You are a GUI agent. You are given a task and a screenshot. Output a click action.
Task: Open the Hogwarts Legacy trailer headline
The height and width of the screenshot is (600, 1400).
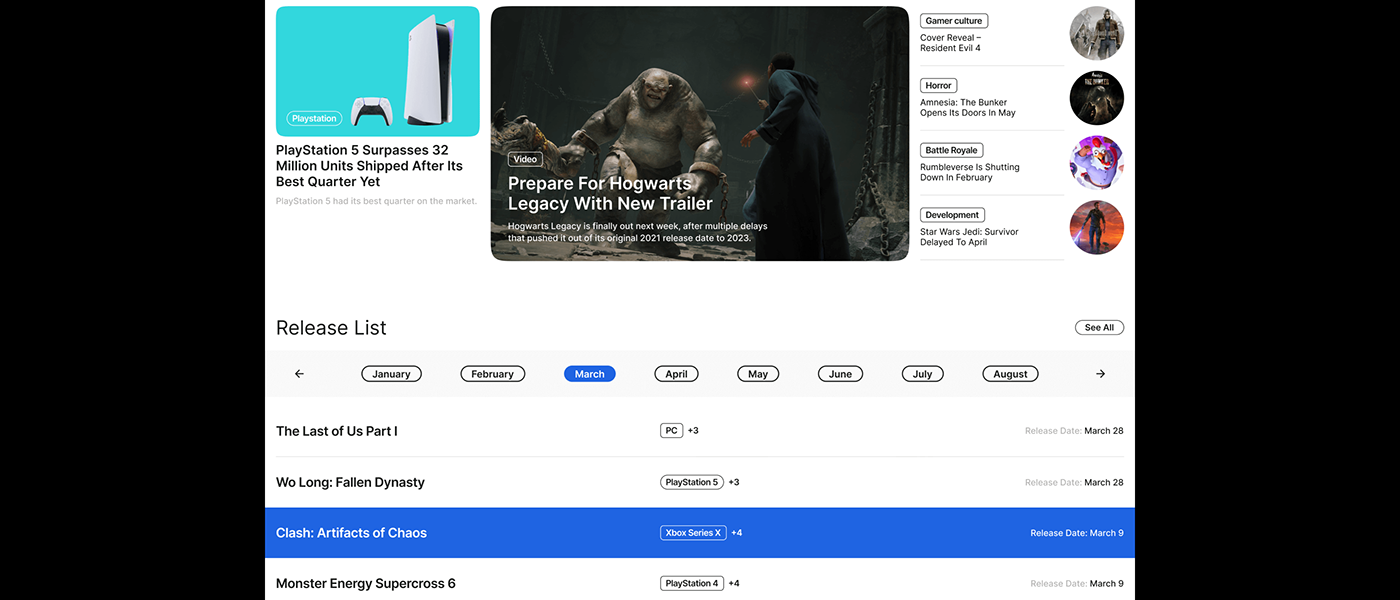pyautogui.click(x=609, y=193)
